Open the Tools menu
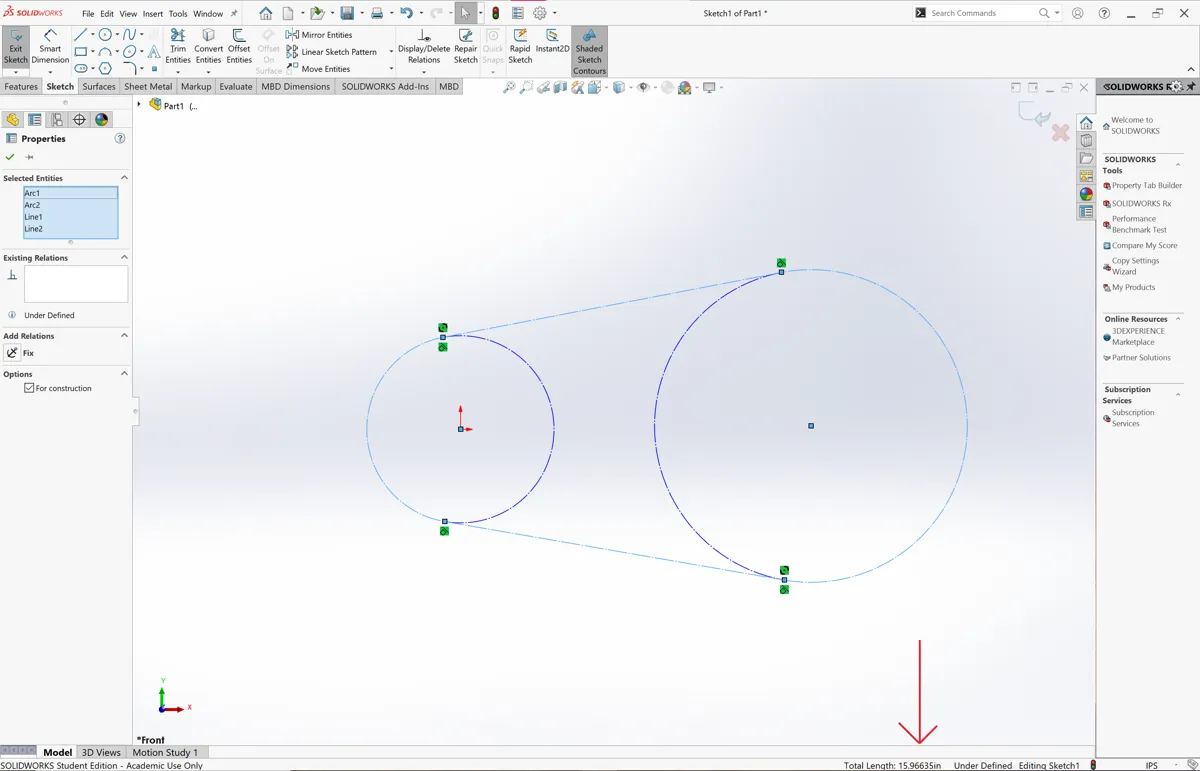 coord(177,13)
